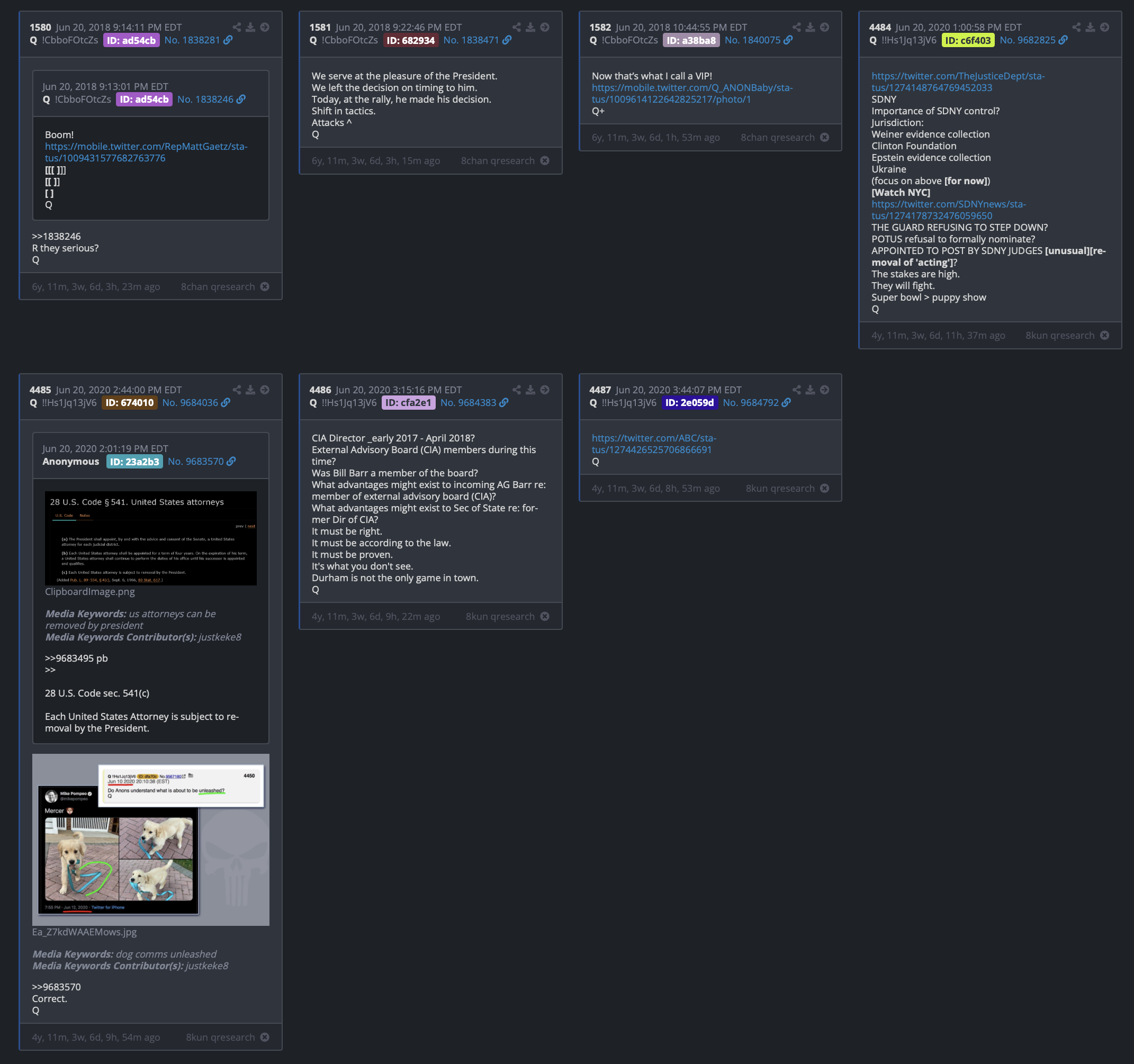Screen dimensions: 1134x1064
Task: Click download icon on post 4486
Action: (x=530, y=390)
